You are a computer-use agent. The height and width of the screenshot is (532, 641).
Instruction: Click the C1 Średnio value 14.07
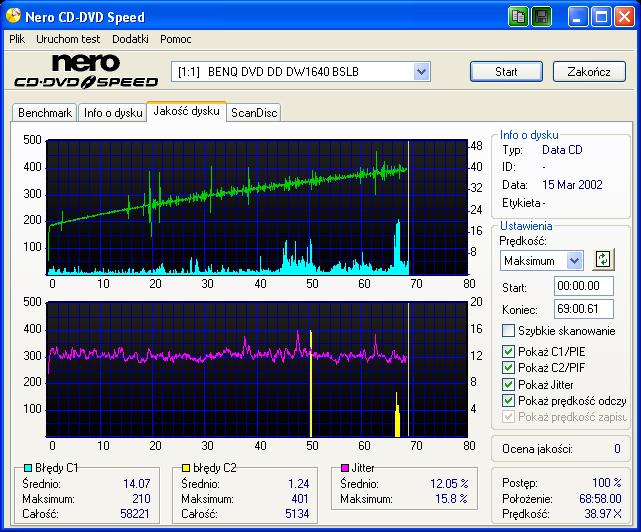(x=137, y=484)
